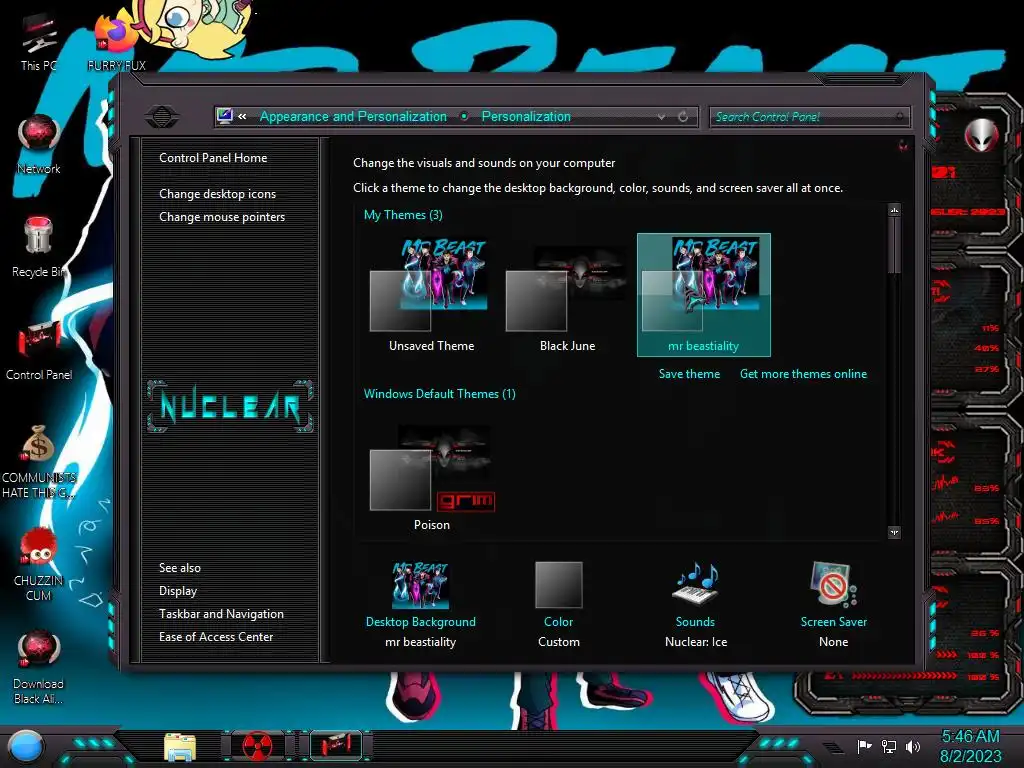This screenshot has height=768, width=1024.
Task: Click the search magnifier in Control Panel search
Action: (x=900, y=116)
